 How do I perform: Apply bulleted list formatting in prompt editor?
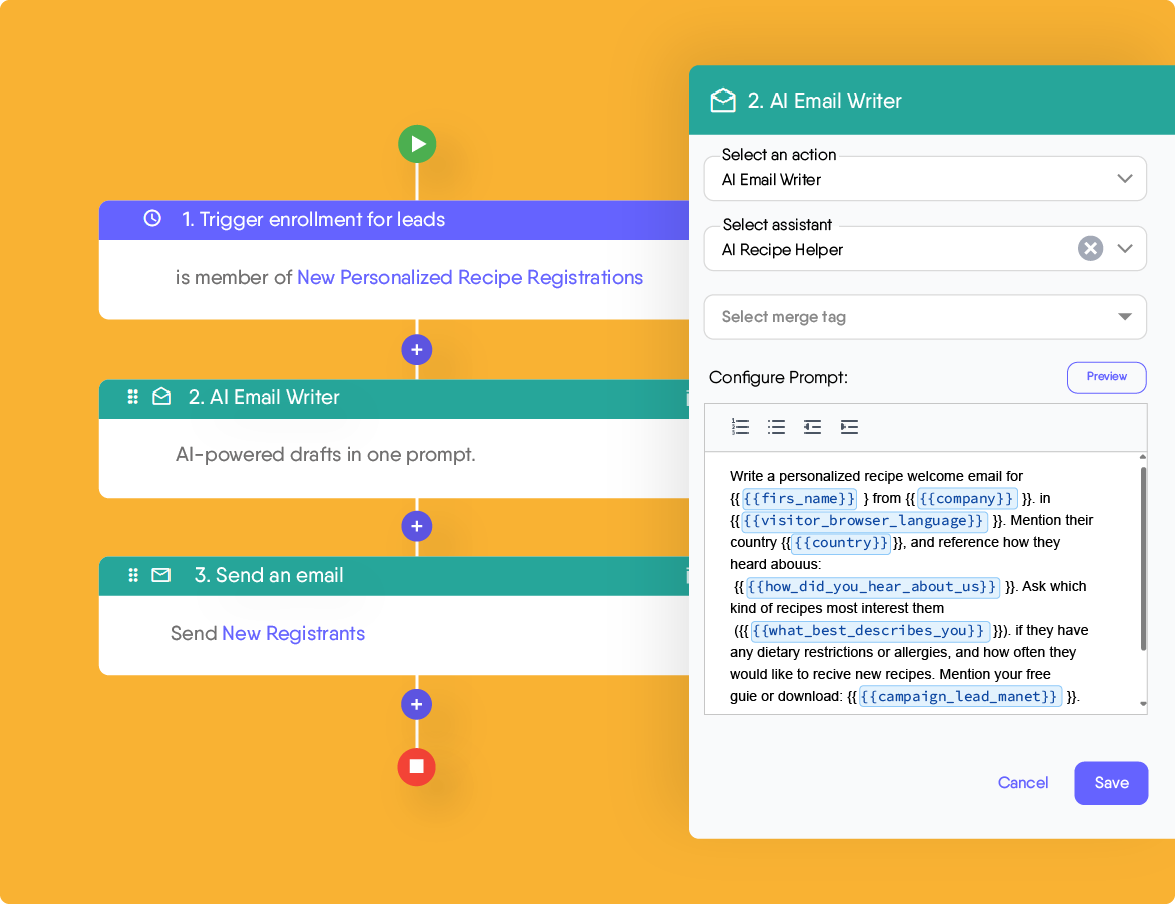point(776,427)
